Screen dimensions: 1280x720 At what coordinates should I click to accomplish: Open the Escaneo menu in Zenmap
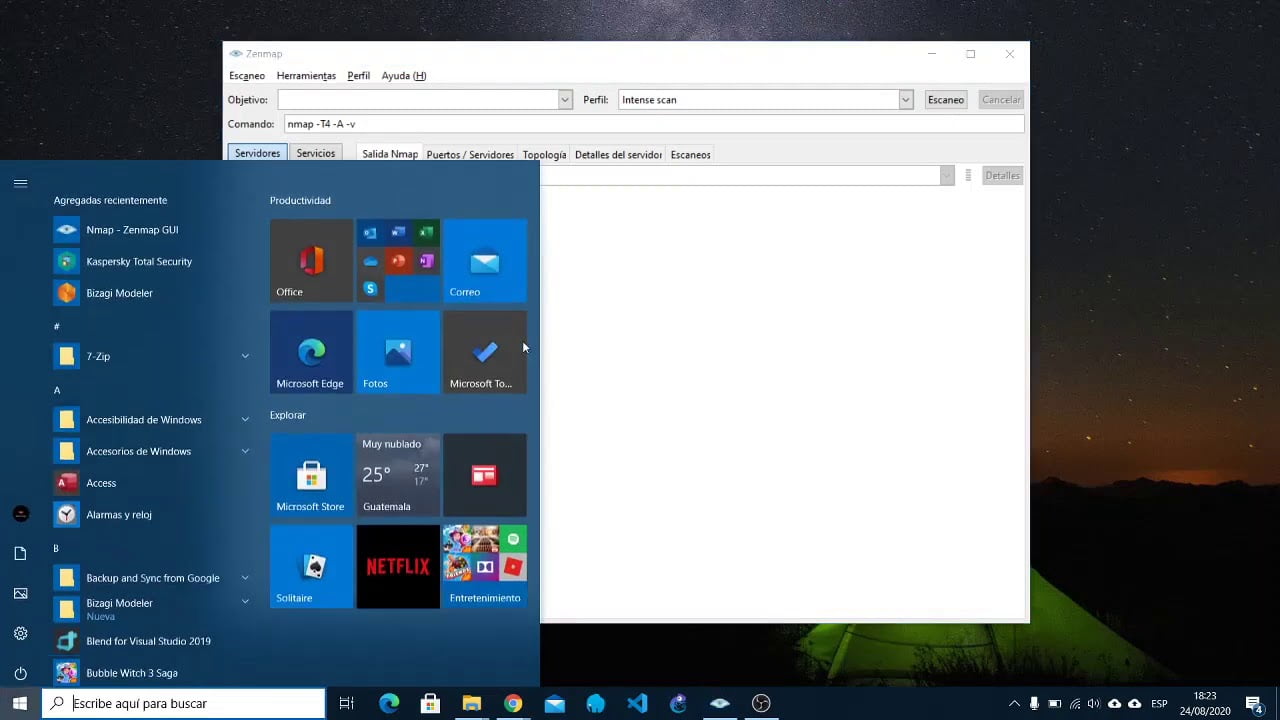click(247, 76)
